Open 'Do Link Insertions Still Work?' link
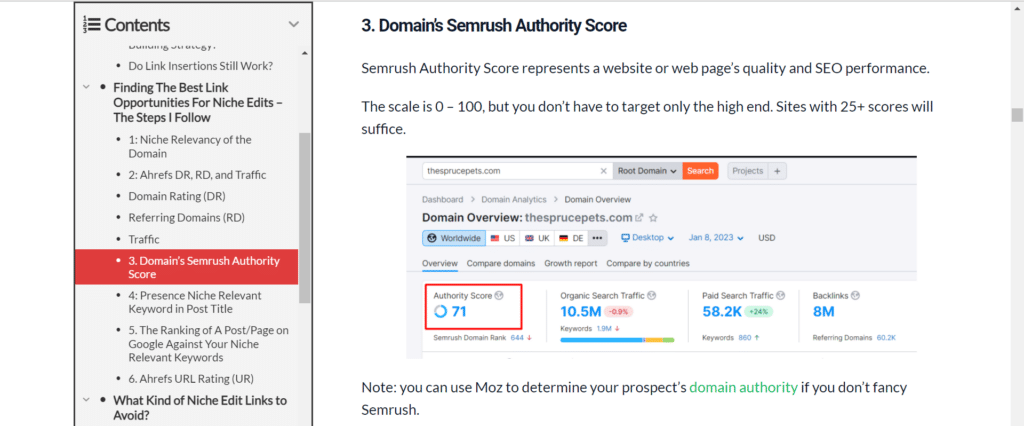1024x426 pixels. [200, 66]
